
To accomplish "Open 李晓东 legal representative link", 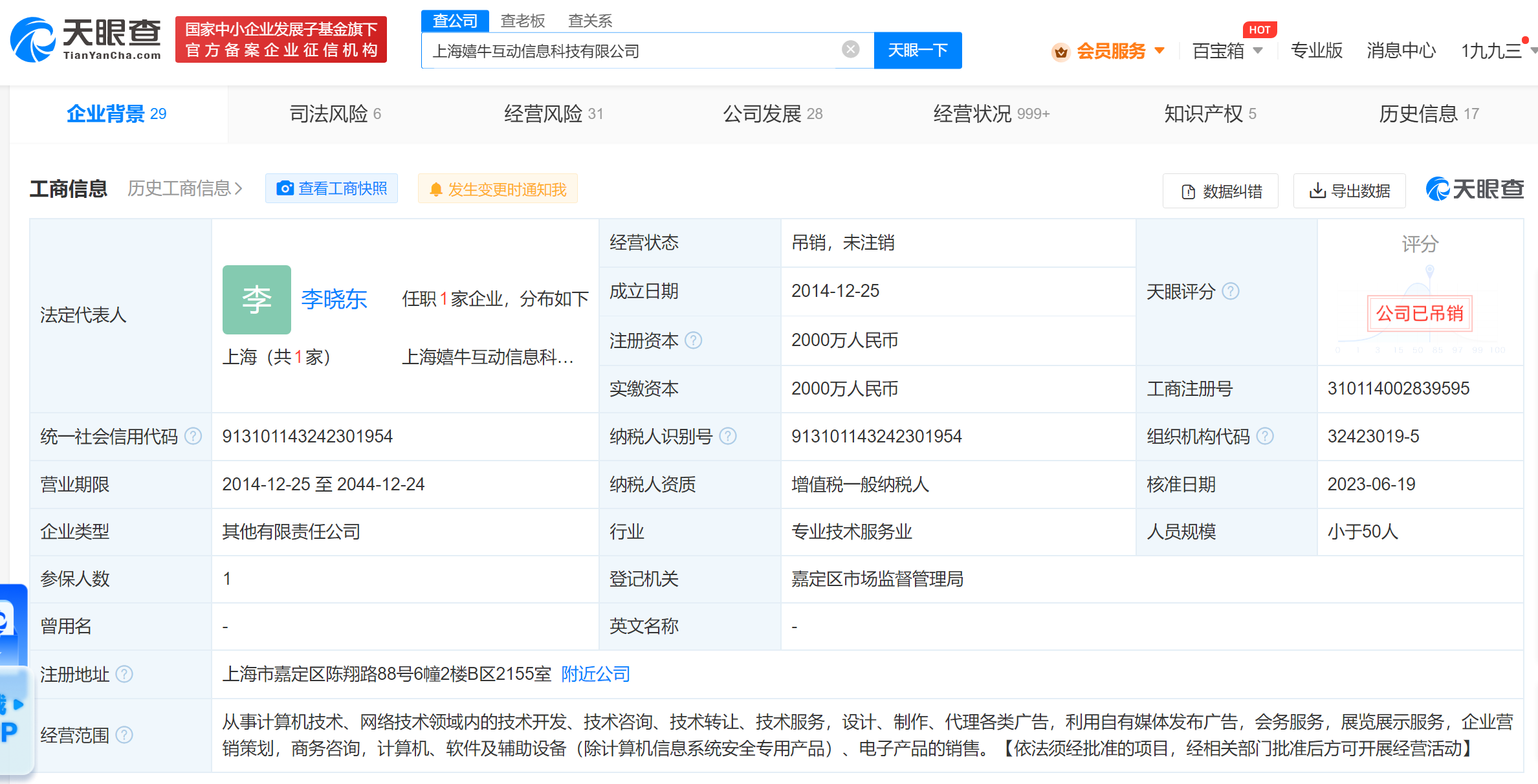I will tap(334, 299).
